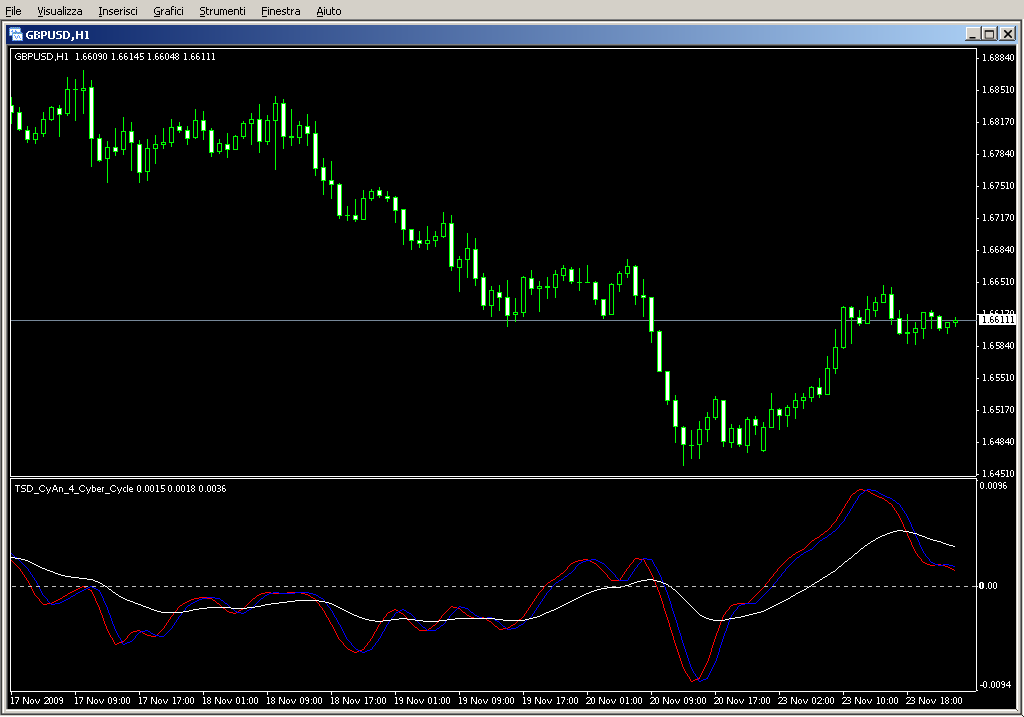Click the 19 Nov 17:00 time axis label

pos(550,701)
